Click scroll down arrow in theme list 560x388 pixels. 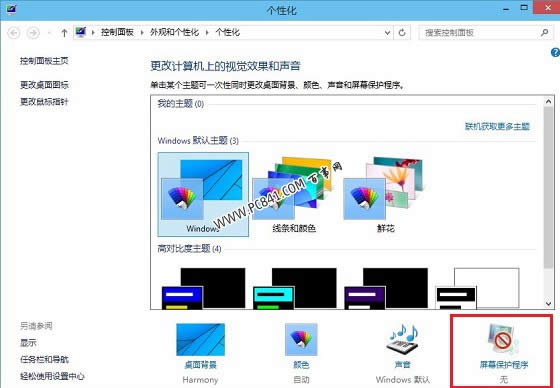pyautogui.click(x=549, y=304)
